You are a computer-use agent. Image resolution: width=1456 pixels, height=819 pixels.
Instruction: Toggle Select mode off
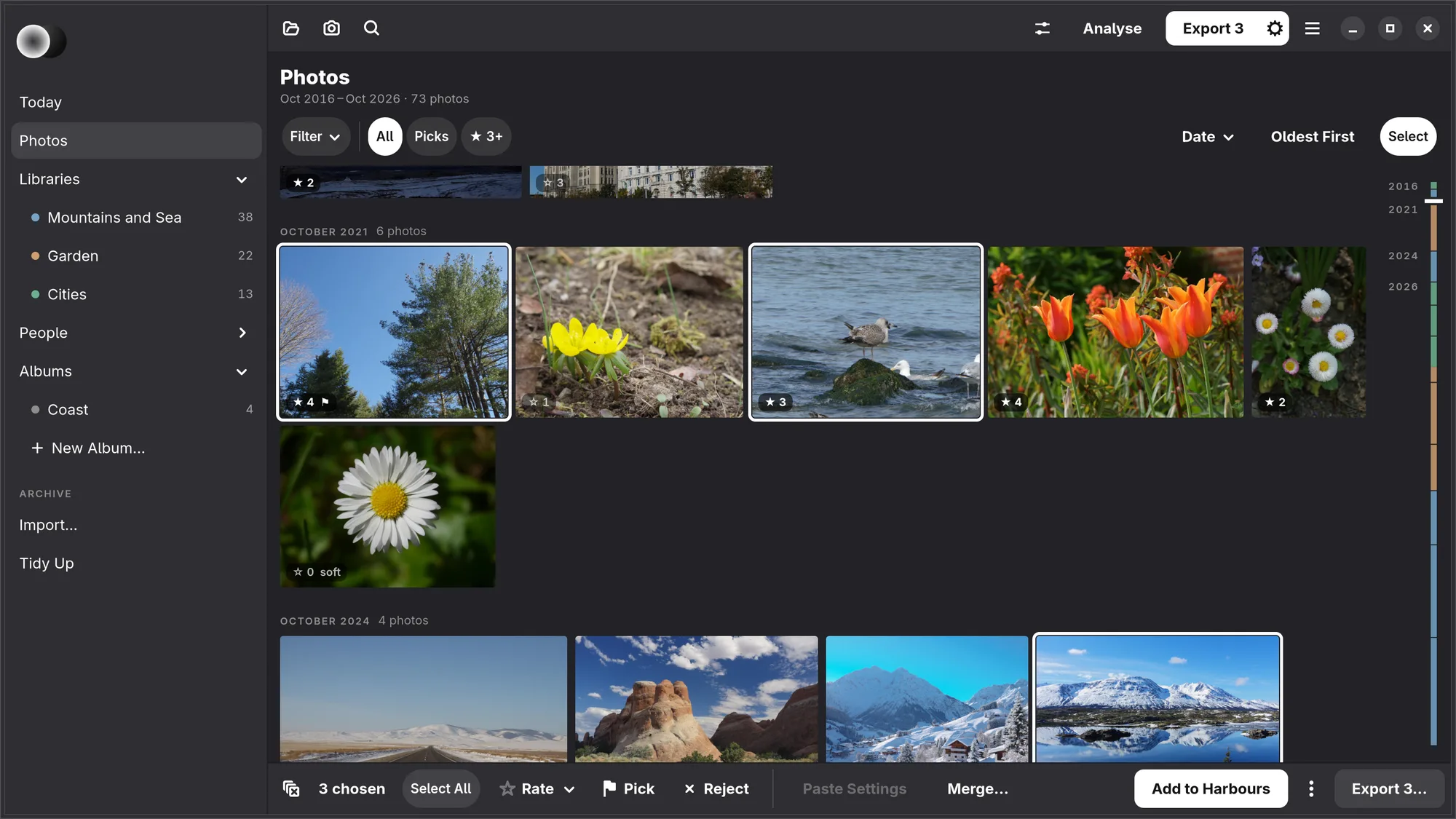(x=1408, y=136)
